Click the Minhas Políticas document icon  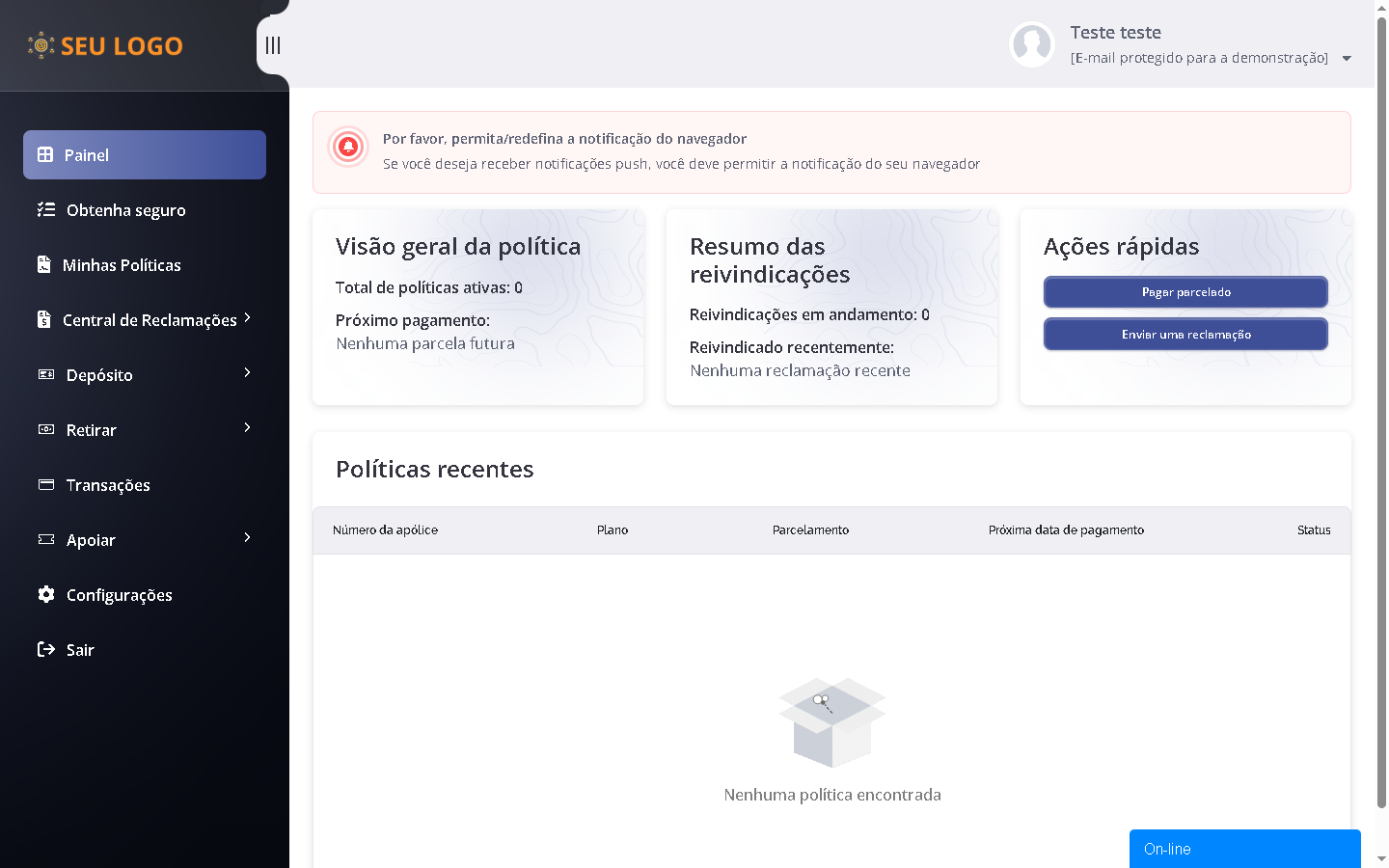pyautogui.click(x=44, y=264)
